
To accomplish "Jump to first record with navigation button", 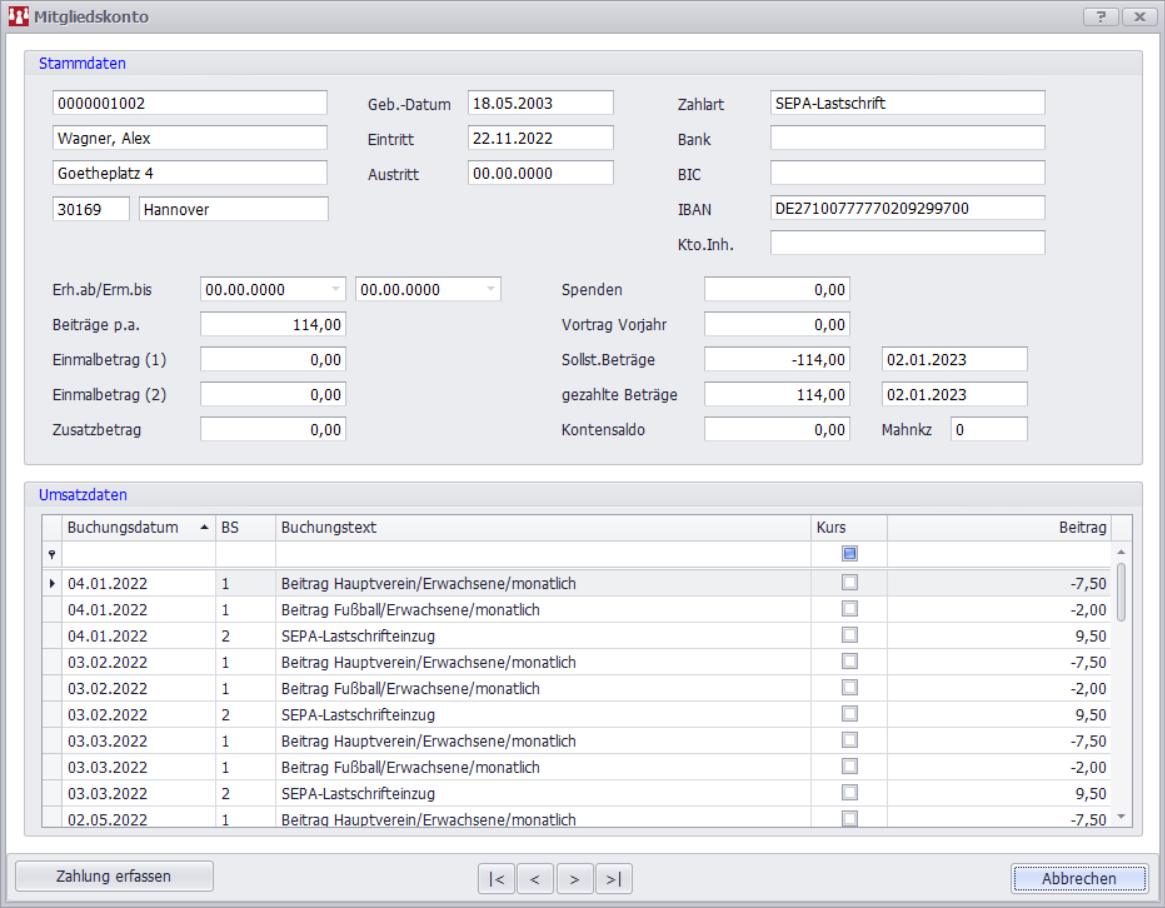I will [496, 879].
